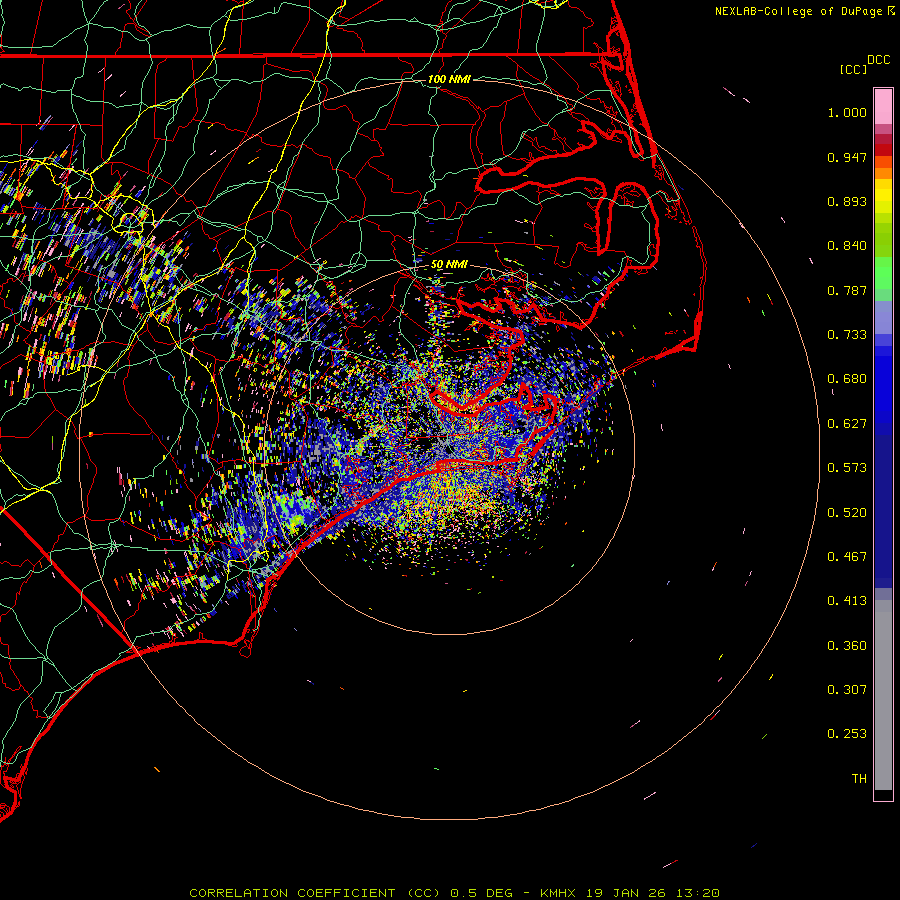Screen dimensions: 900x900
Task: Click the Correlation Coefficient KMHX caption text
Action: click(x=454, y=893)
